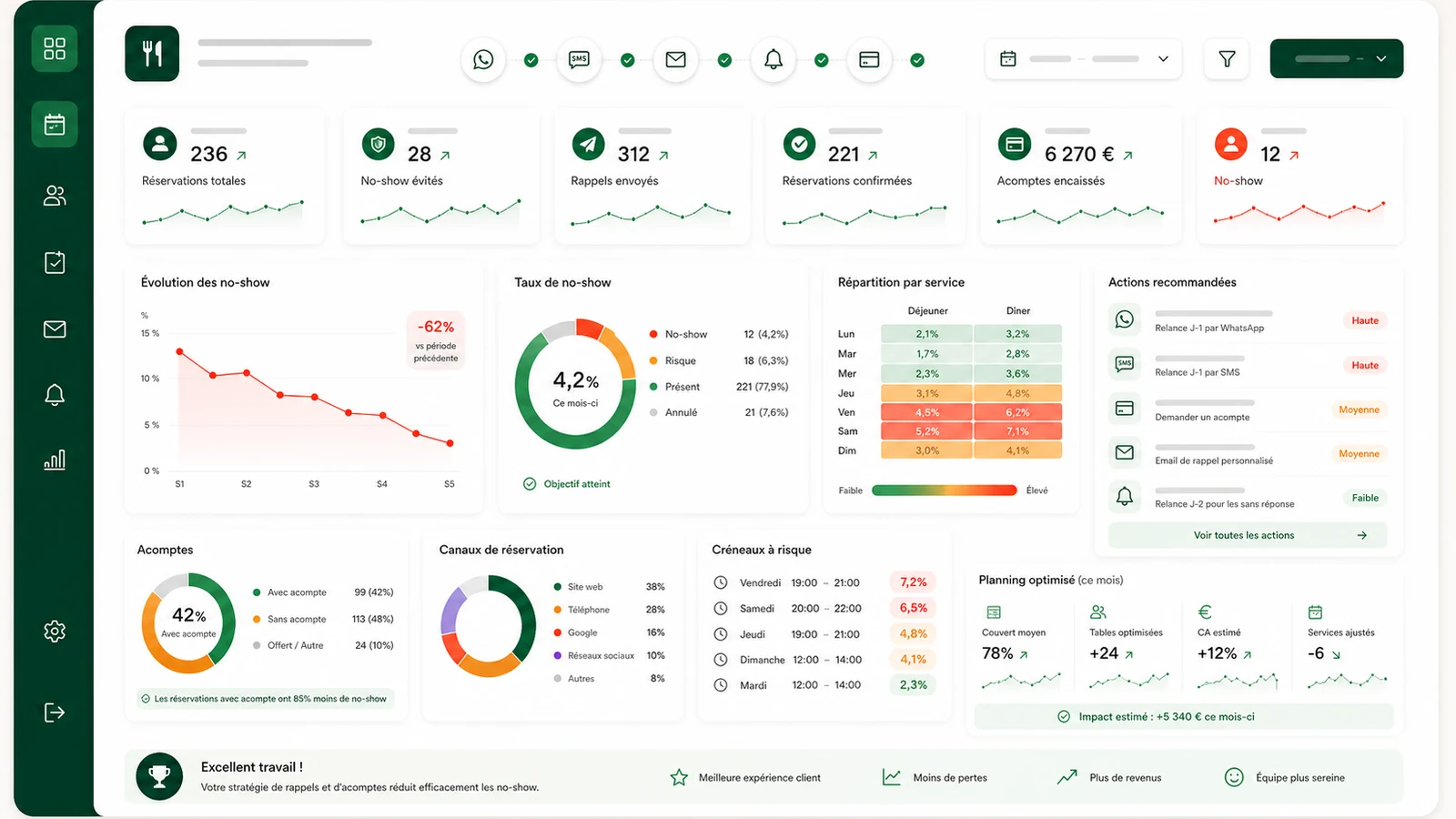1456x819 pixels.
Task: Open the Réservations totales 236 card
Action: pyautogui.click(x=225, y=177)
